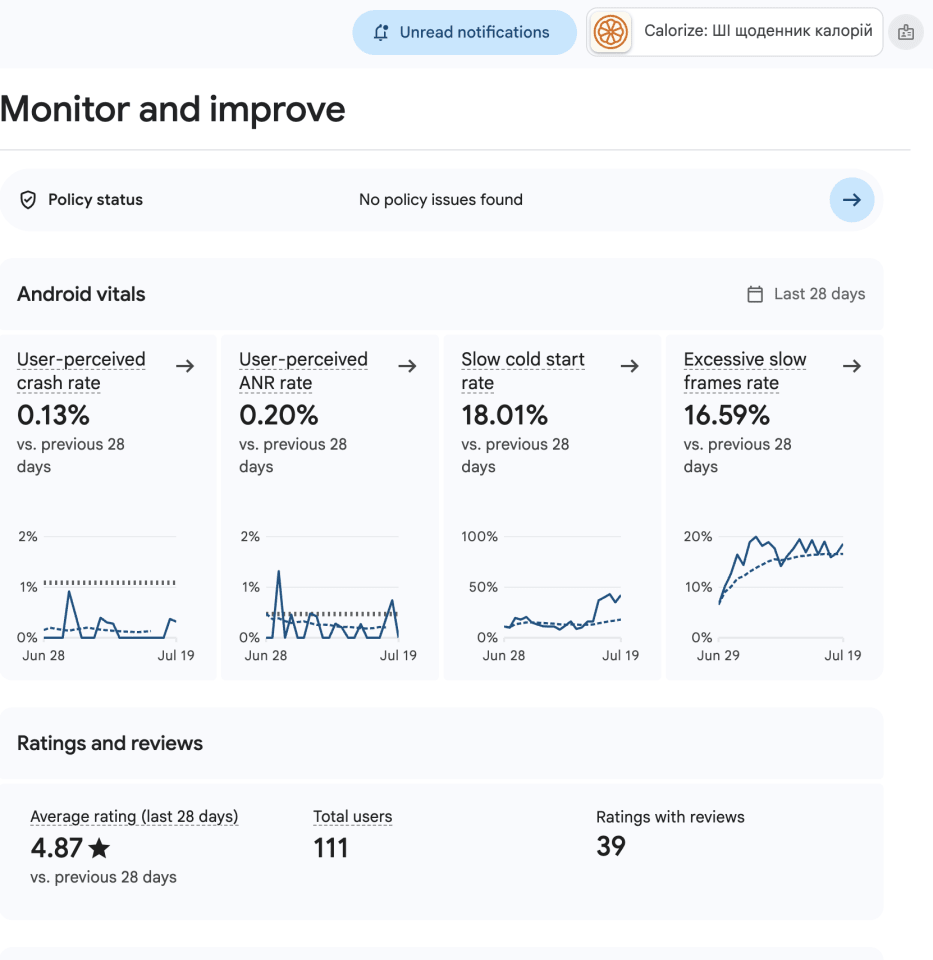Select the Last 28 days label

pos(819,294)
